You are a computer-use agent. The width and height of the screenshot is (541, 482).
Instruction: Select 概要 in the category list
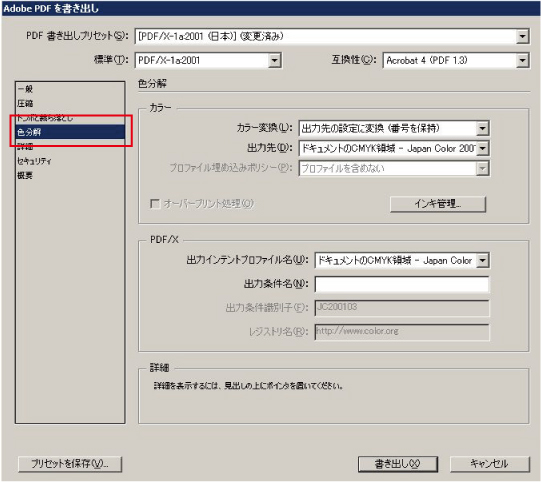pyautogui.click(x=70, y=176)
